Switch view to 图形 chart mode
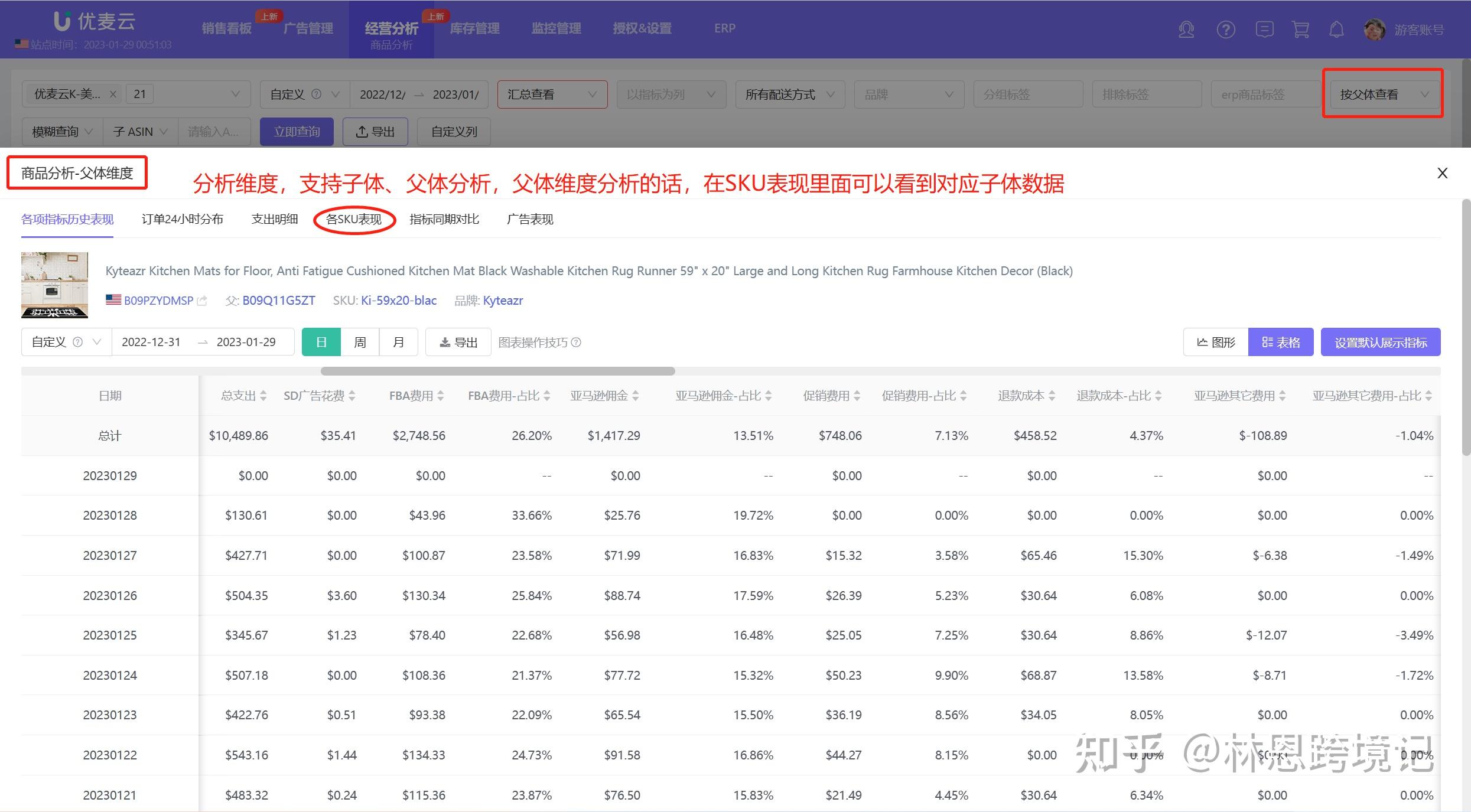1471x812 pixels. pyautogui.click(x=1215, y=341)
